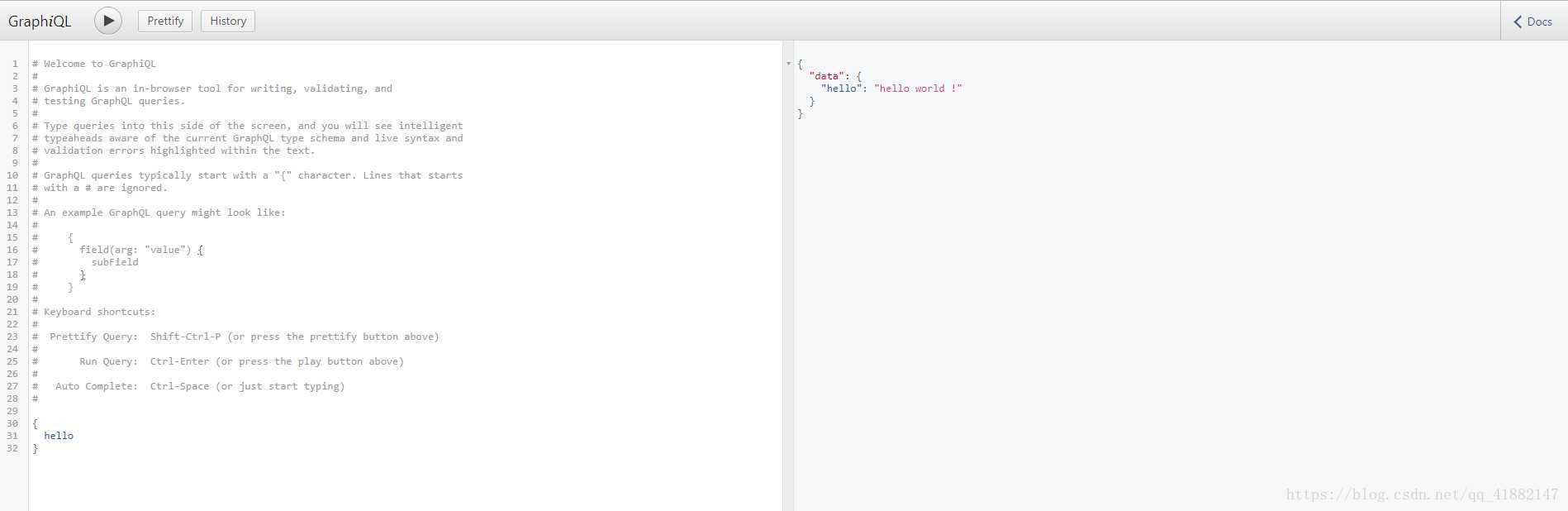Click the opening brace on line 30
Viewport: 1568px width, 511px height.
point(35,423)
